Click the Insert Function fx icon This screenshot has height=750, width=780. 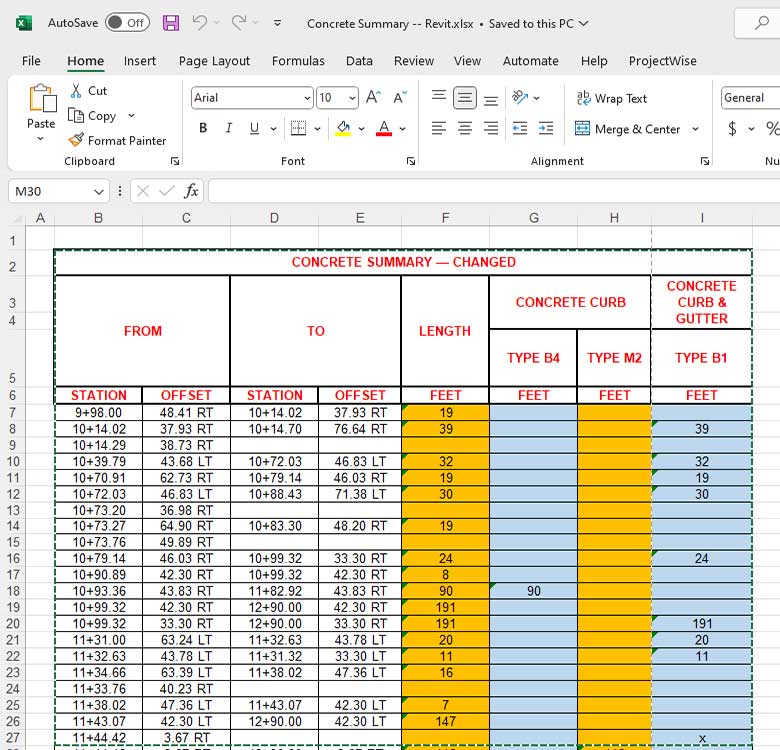coord(191,191)
